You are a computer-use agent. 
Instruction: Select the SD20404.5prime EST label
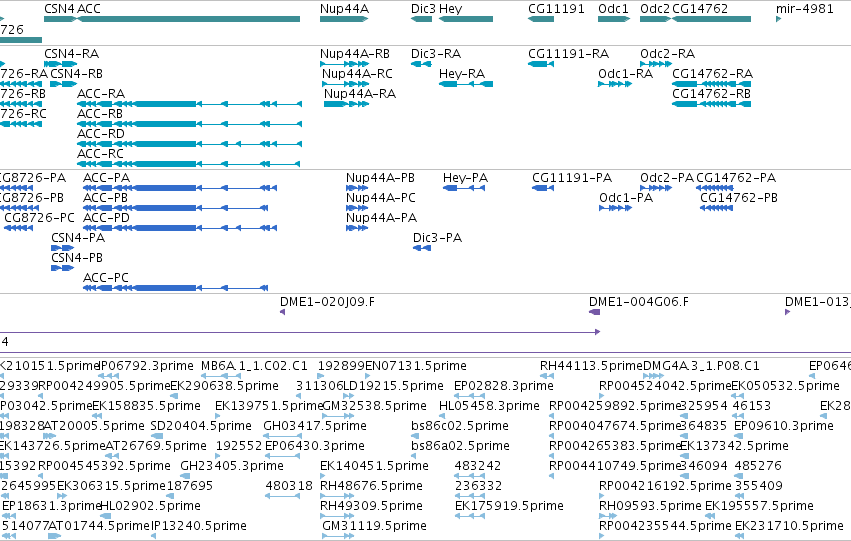(x=201, y=426)
